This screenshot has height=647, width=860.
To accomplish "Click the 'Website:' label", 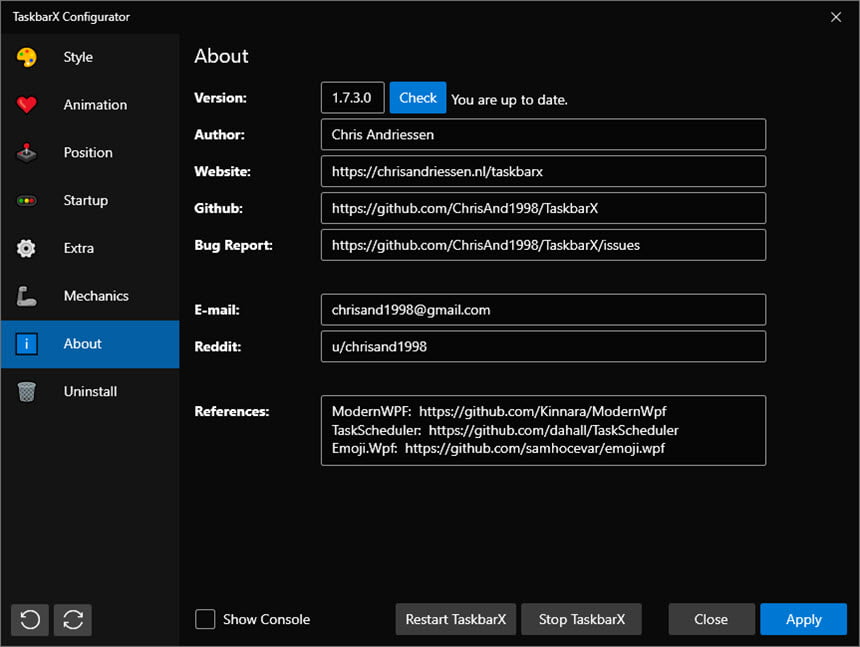I will 223,171.
